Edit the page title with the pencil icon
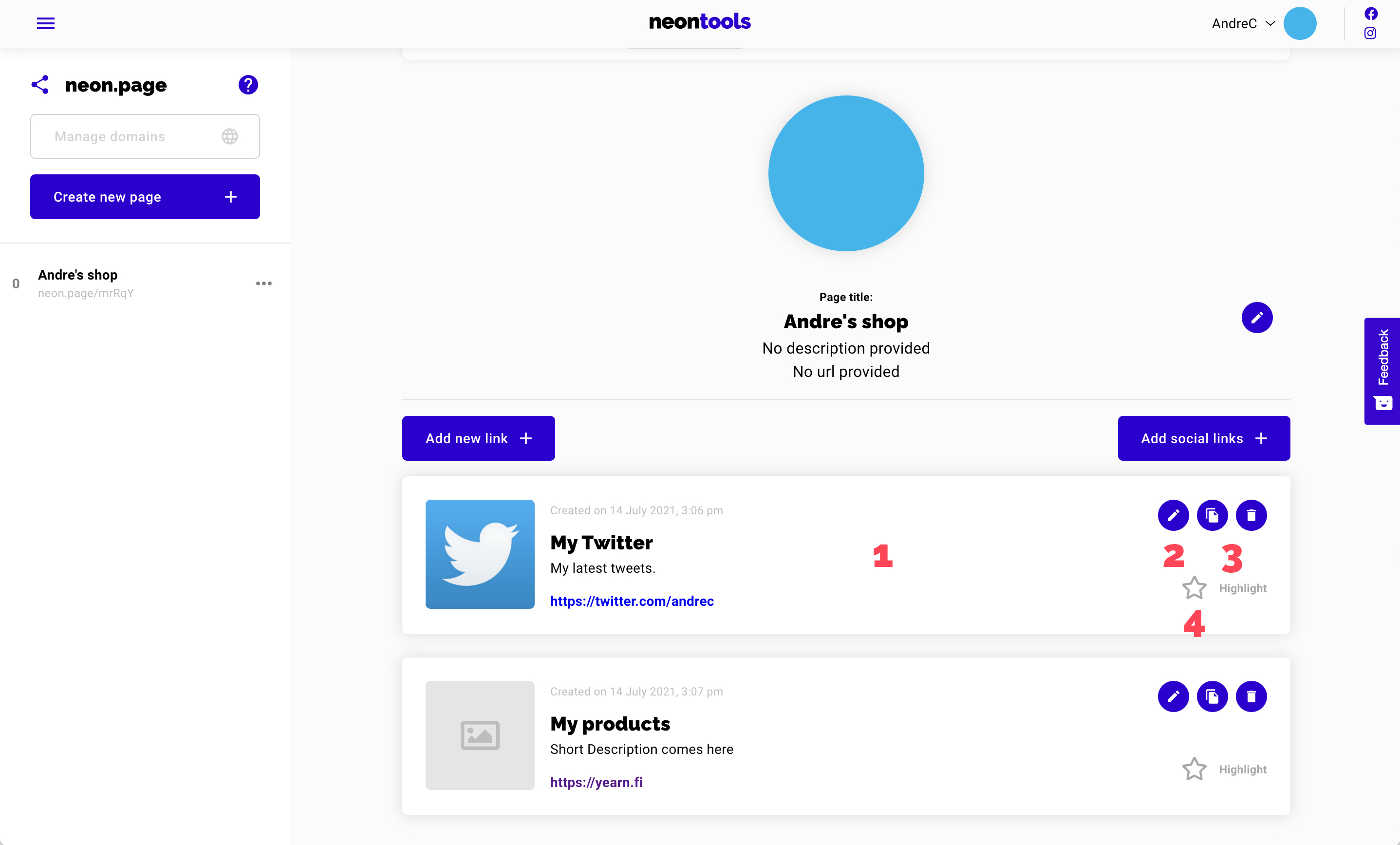Screen dimensions: 1400x845 tap(1257, 318)
